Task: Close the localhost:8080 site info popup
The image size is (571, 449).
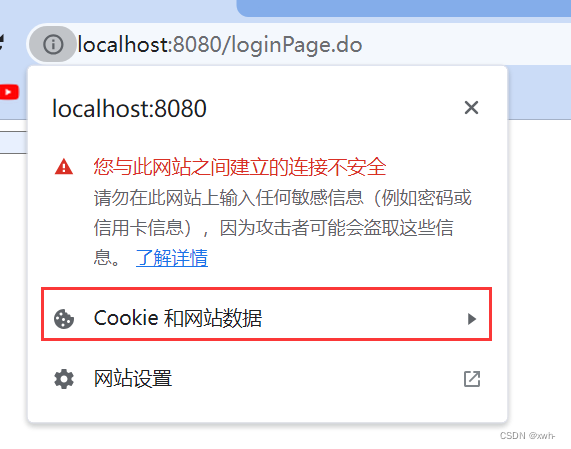Action: tap(471, 108)
